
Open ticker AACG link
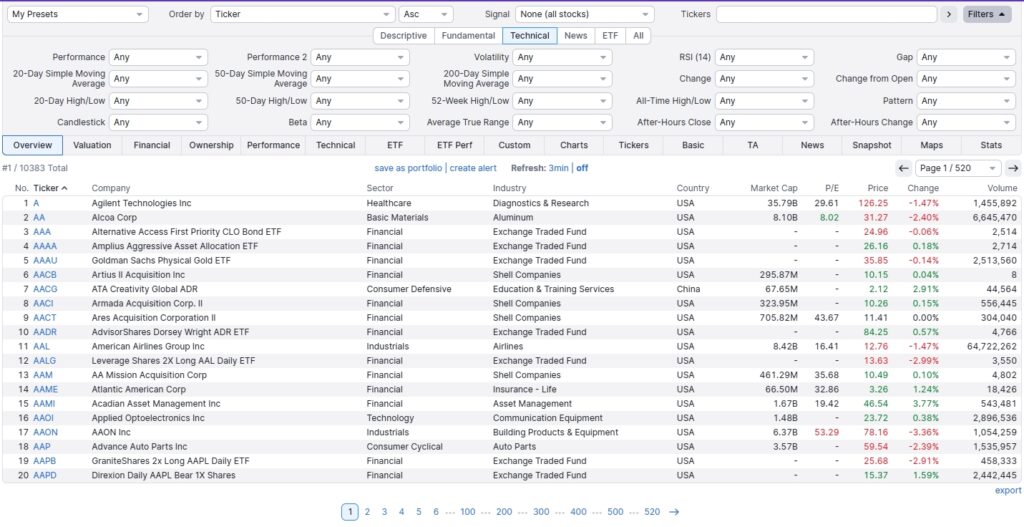[x=45, y=289]
